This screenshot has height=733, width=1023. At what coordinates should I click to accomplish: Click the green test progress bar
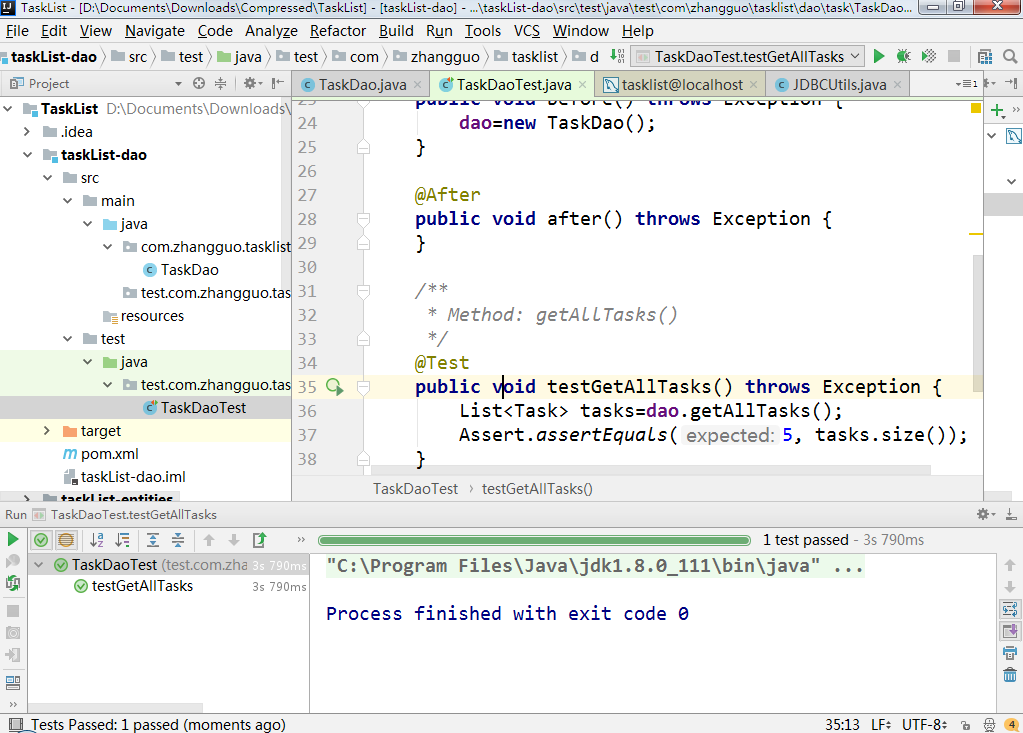click(534, 540)
